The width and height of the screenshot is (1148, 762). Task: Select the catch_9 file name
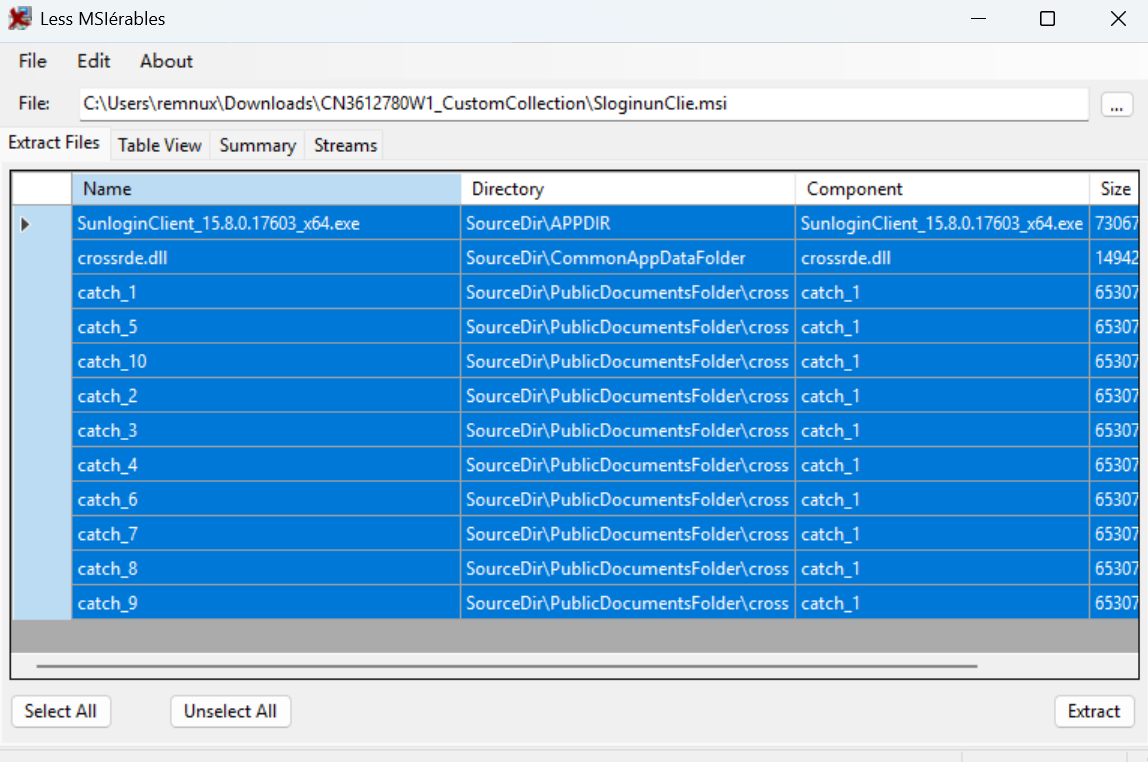tap(266, 602)
